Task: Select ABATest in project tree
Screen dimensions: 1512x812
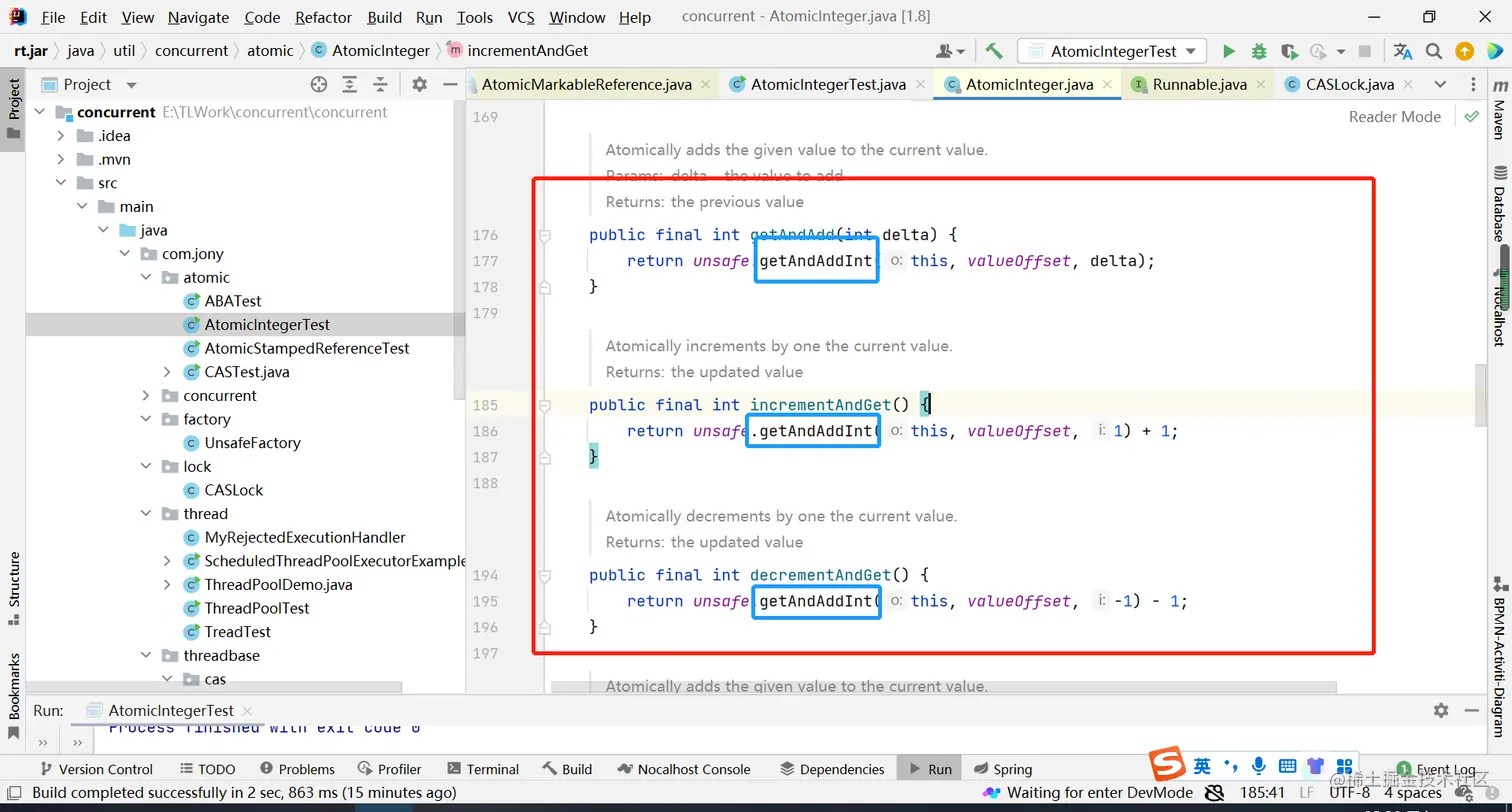Action: (x=232, y=301)
